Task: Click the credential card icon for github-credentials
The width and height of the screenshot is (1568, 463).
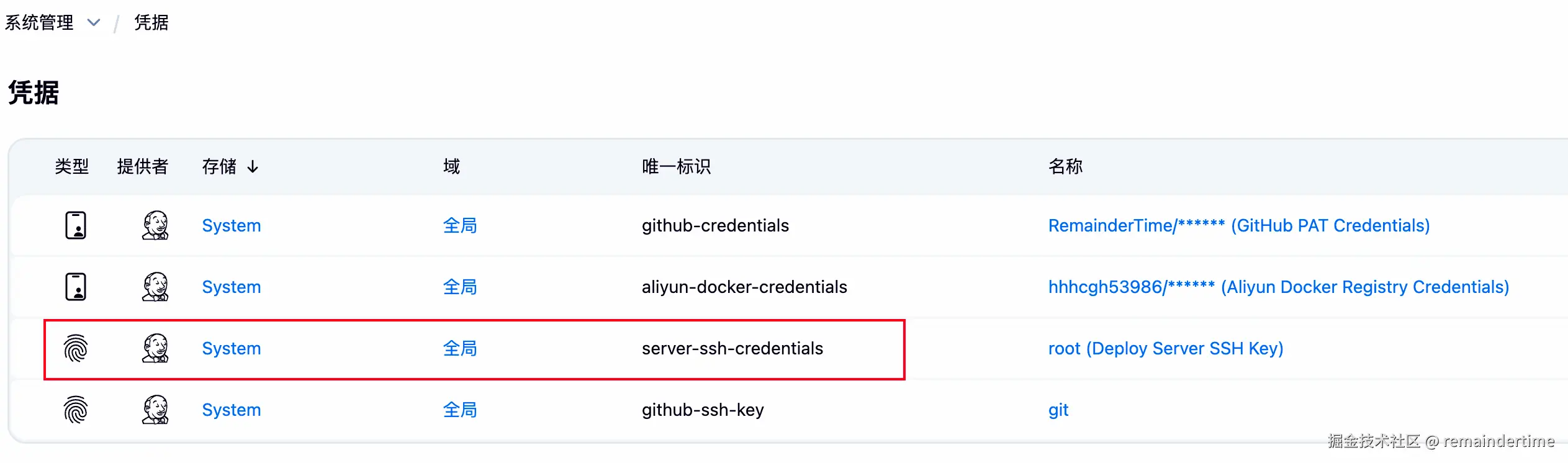Action: click(76, 225)
